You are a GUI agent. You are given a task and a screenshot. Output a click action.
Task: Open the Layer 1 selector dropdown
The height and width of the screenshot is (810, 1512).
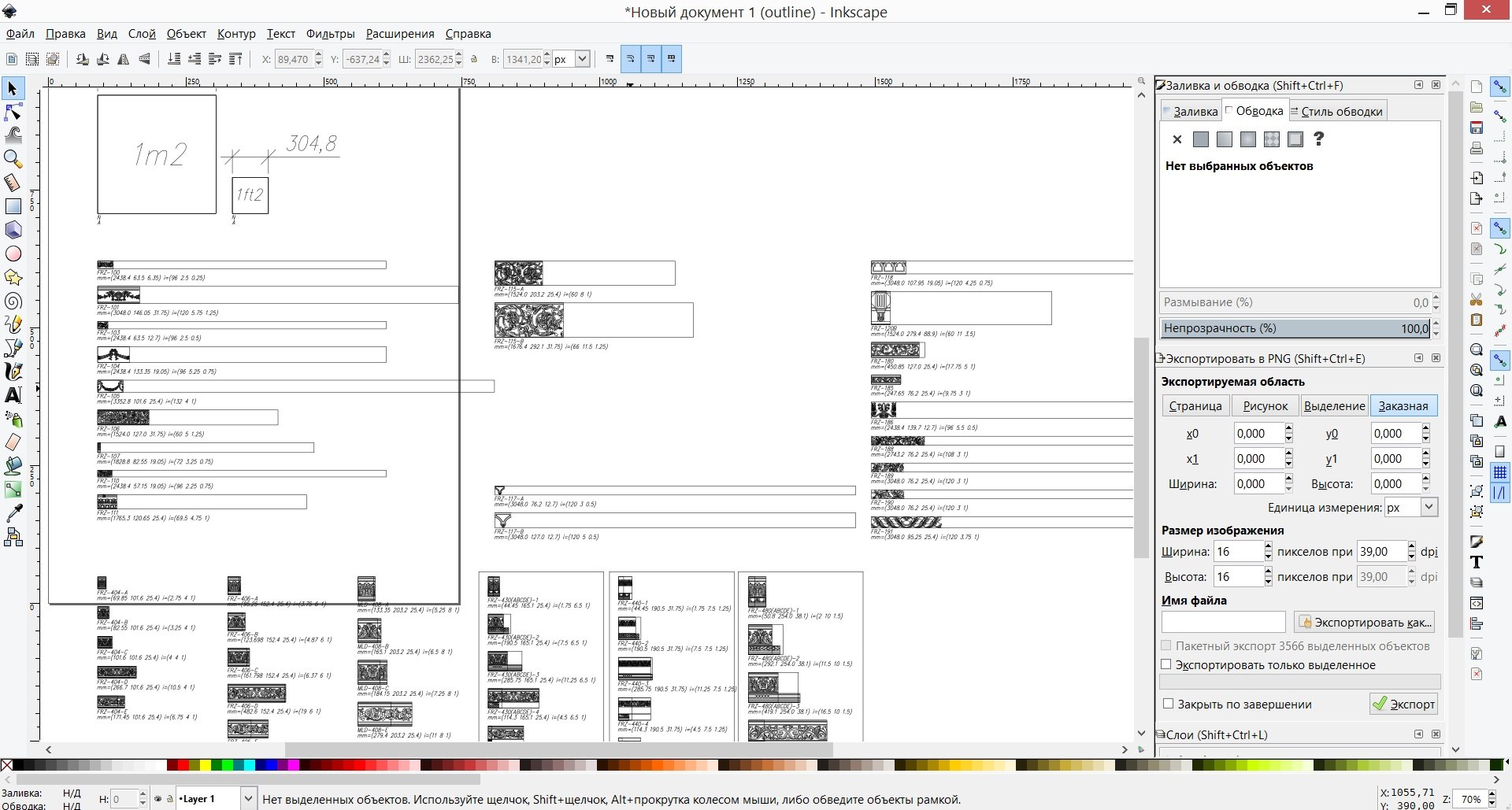[248, 799]
